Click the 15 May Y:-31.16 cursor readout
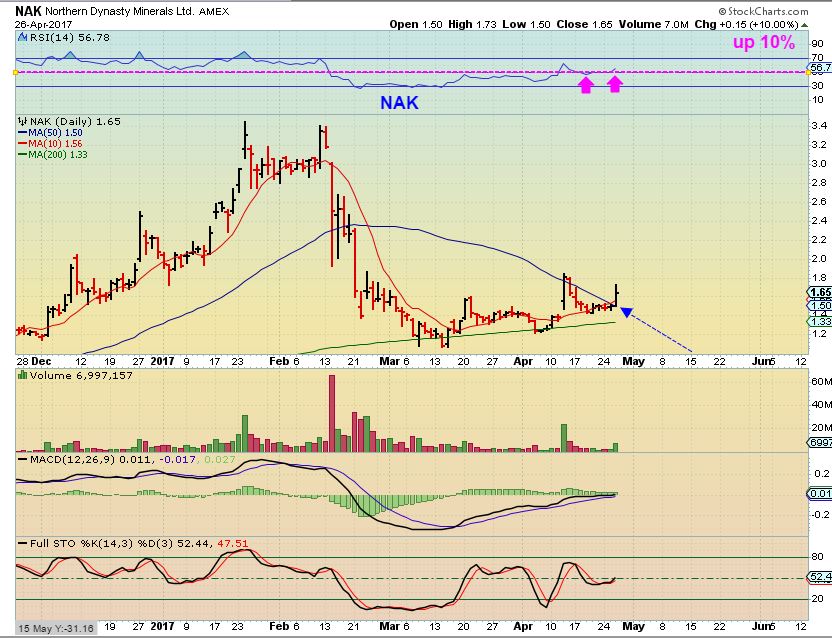Viewport: 832px width, 638px height. click(x=56, y=628)
